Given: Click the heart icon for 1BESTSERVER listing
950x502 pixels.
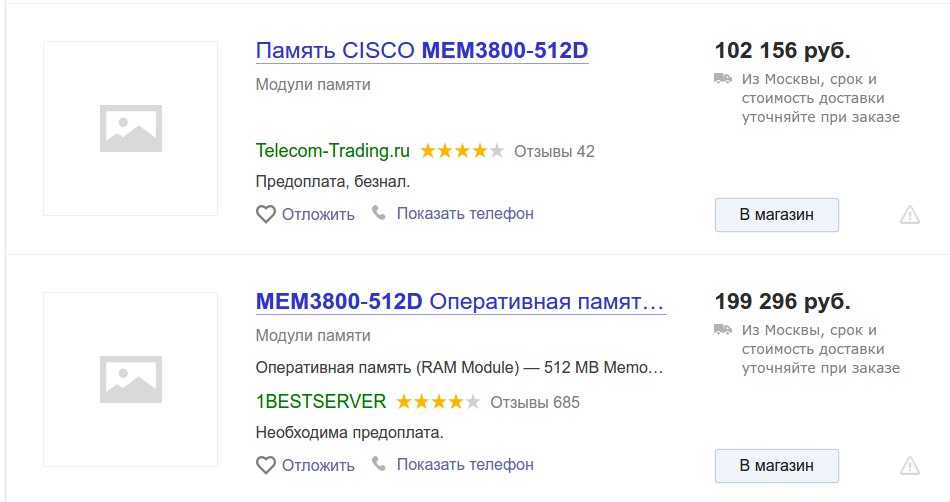Looking at the screenshot, I should pyautogui.click(x=265, y=465).
